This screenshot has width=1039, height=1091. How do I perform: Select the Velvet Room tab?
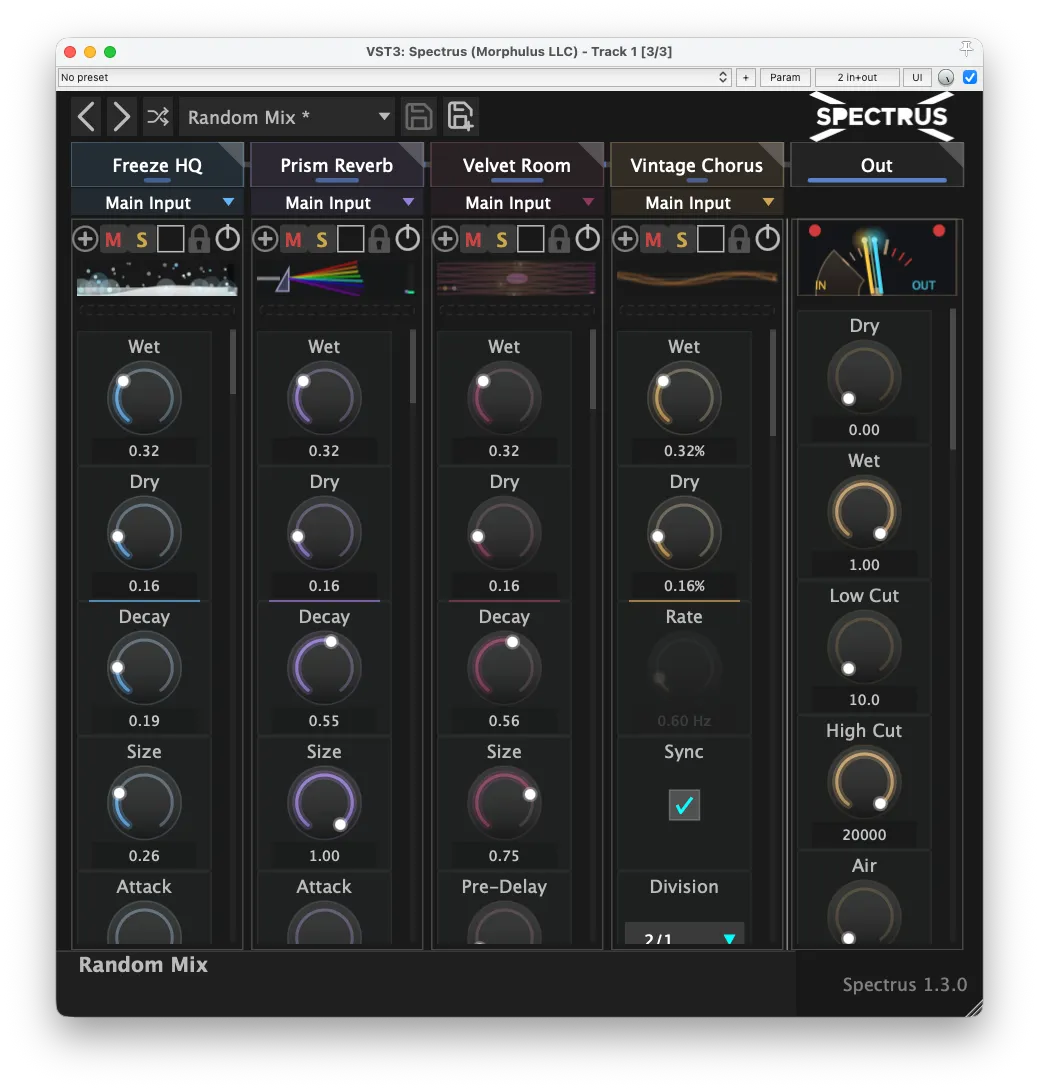coord(516,165)
